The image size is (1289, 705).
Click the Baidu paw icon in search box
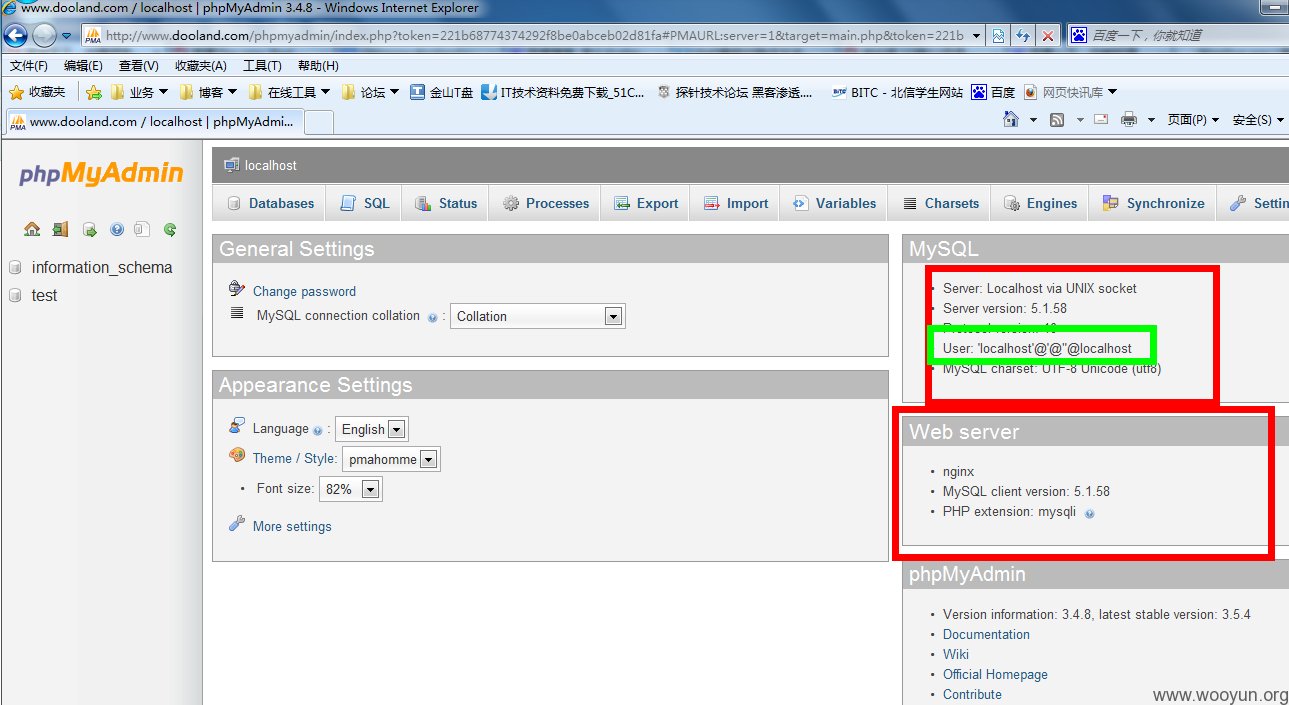tap(1079, 35)
